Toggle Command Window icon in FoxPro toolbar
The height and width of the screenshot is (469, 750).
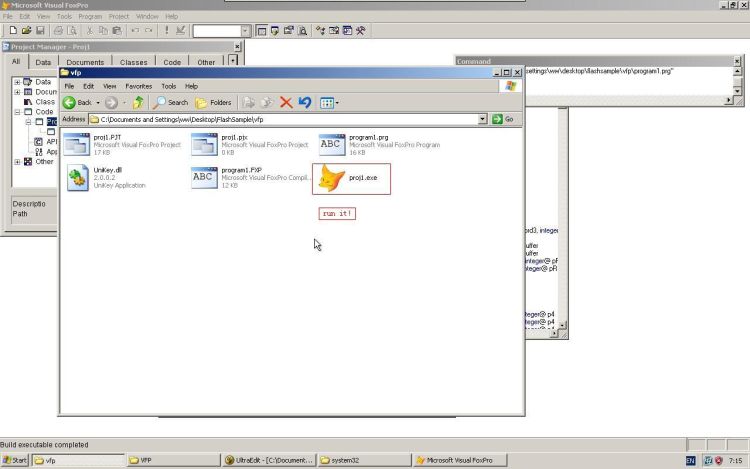(x=262, y=31)
